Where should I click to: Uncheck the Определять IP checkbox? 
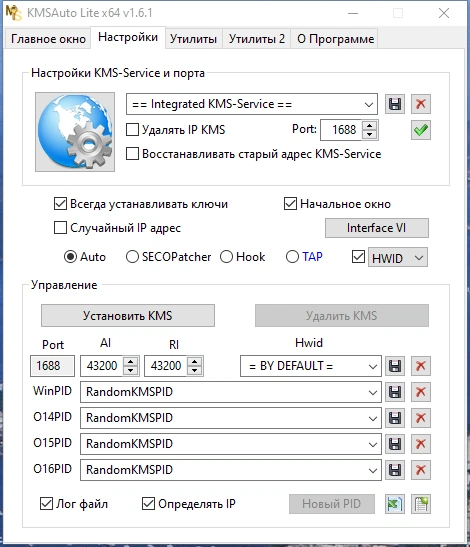point(148,504)
